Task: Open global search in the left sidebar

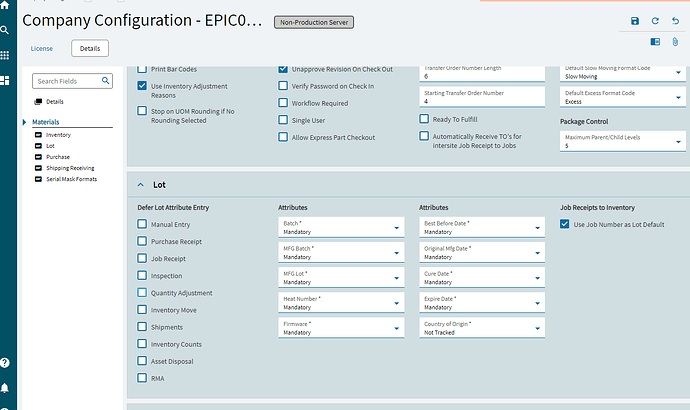Action: pos(5,30)
